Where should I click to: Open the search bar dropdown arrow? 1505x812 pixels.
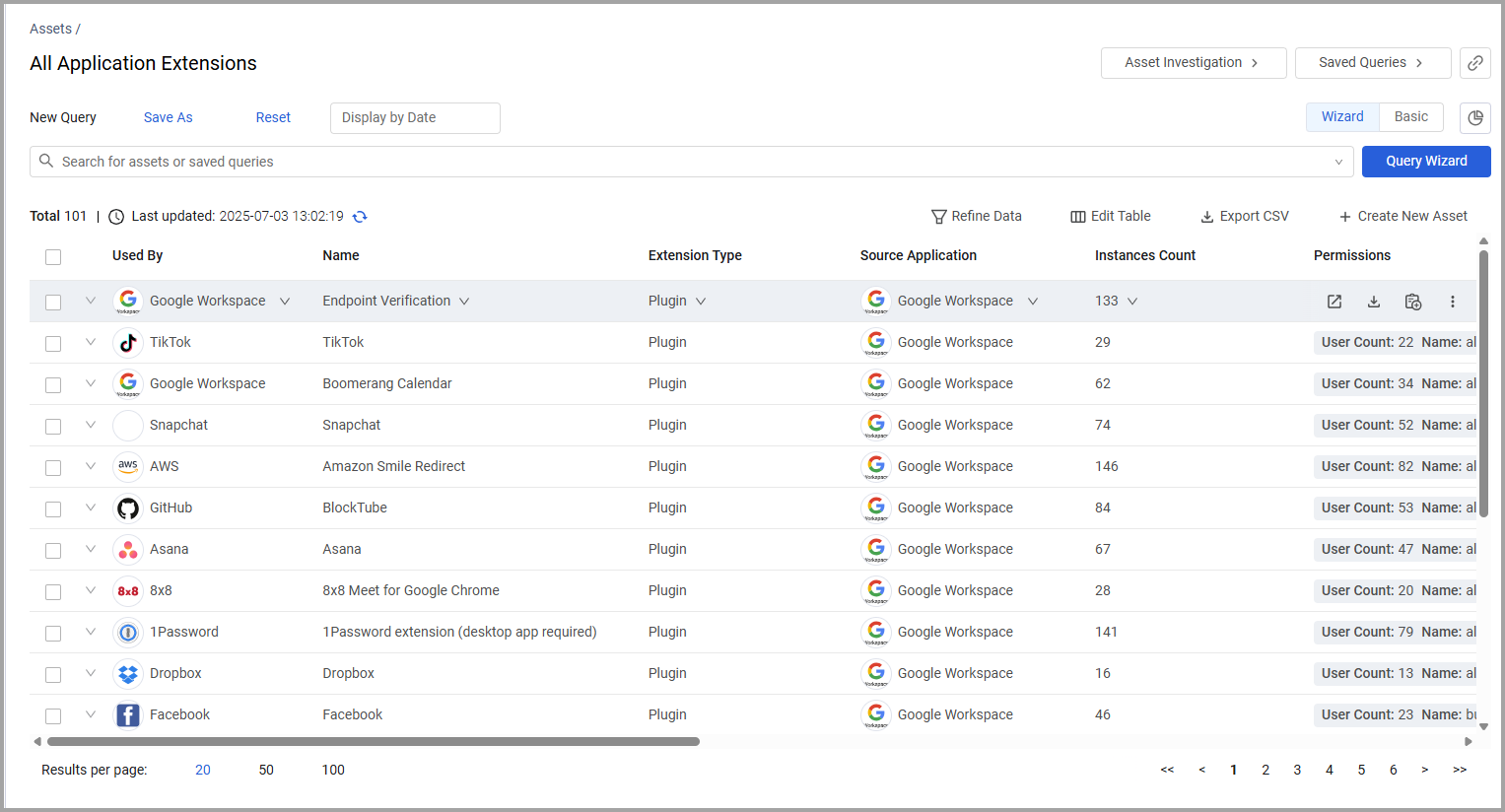point(1338,162)
